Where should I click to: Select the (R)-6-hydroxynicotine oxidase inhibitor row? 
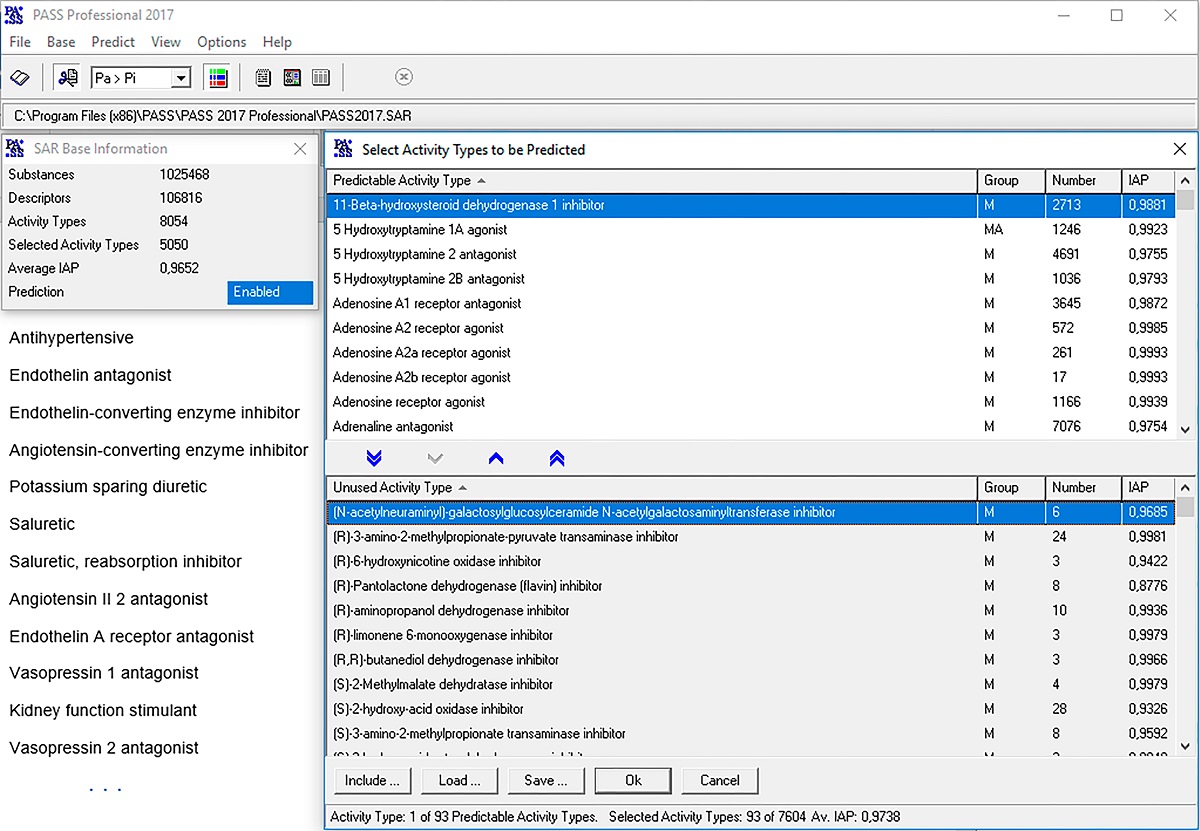pos(751,561)
